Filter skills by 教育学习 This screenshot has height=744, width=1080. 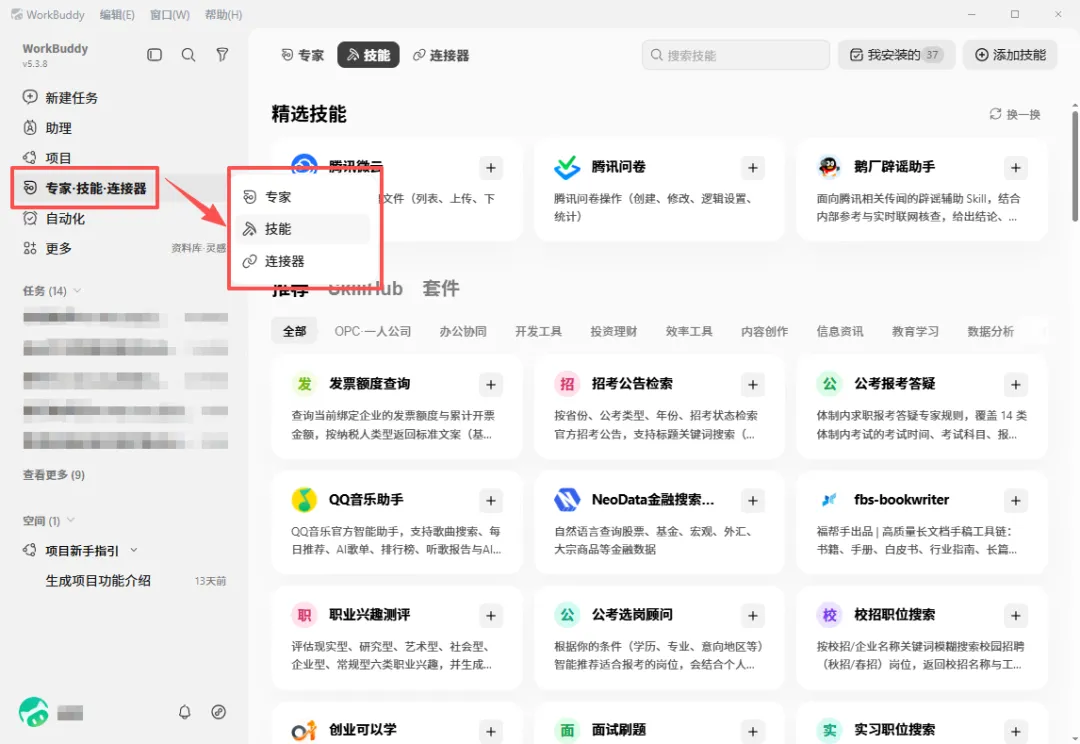click(x=915, y=331)
